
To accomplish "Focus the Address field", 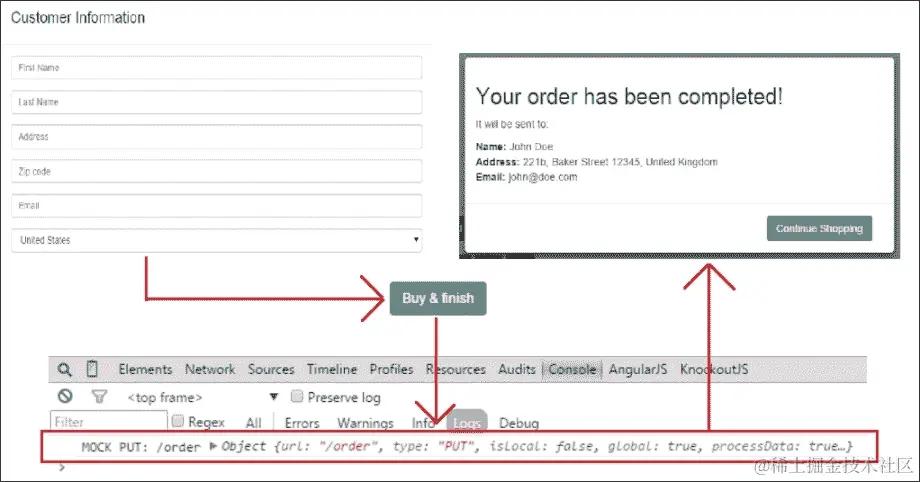I will [217, 137].
